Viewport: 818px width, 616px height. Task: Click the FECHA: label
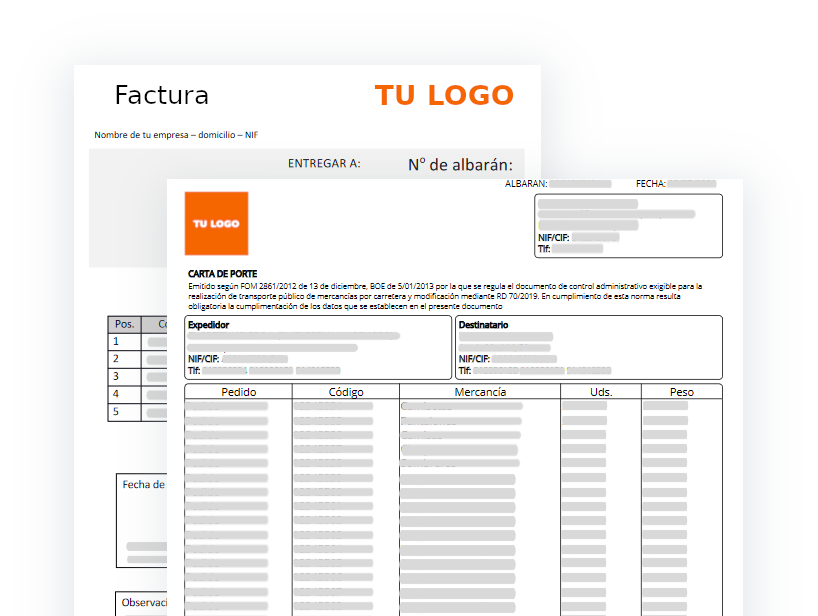651,184
